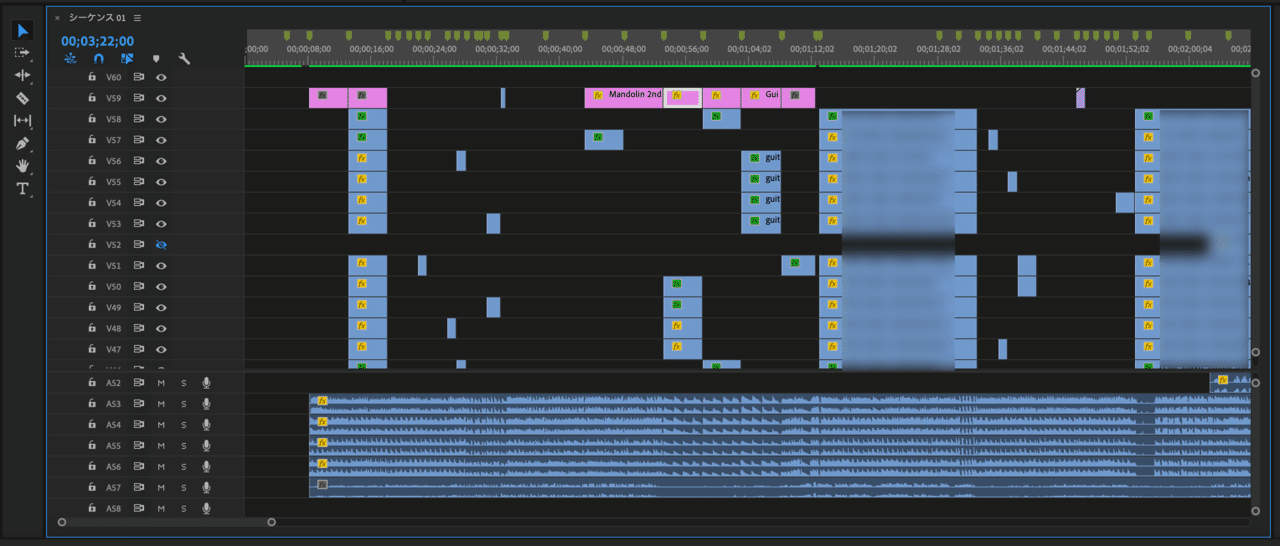Toggle sync lock on track V54

coord(139,203)
